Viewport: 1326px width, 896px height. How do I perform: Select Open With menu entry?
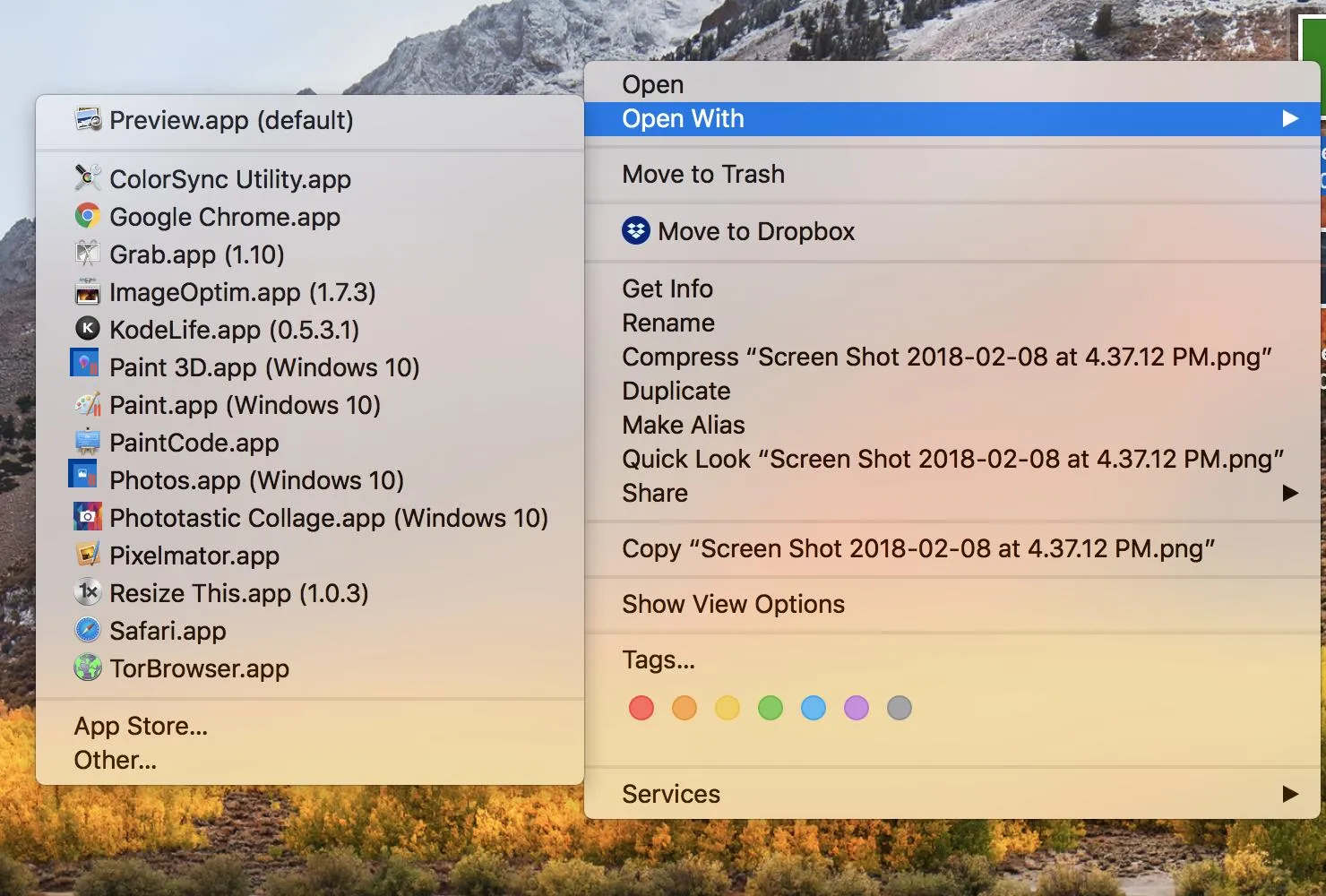pos(952,118)
